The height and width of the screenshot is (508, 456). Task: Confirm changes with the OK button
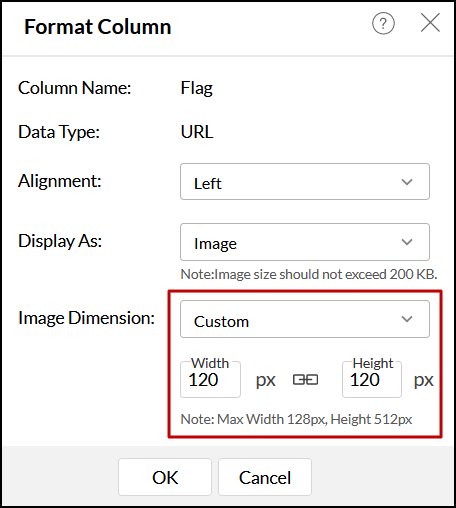point(165,477)
